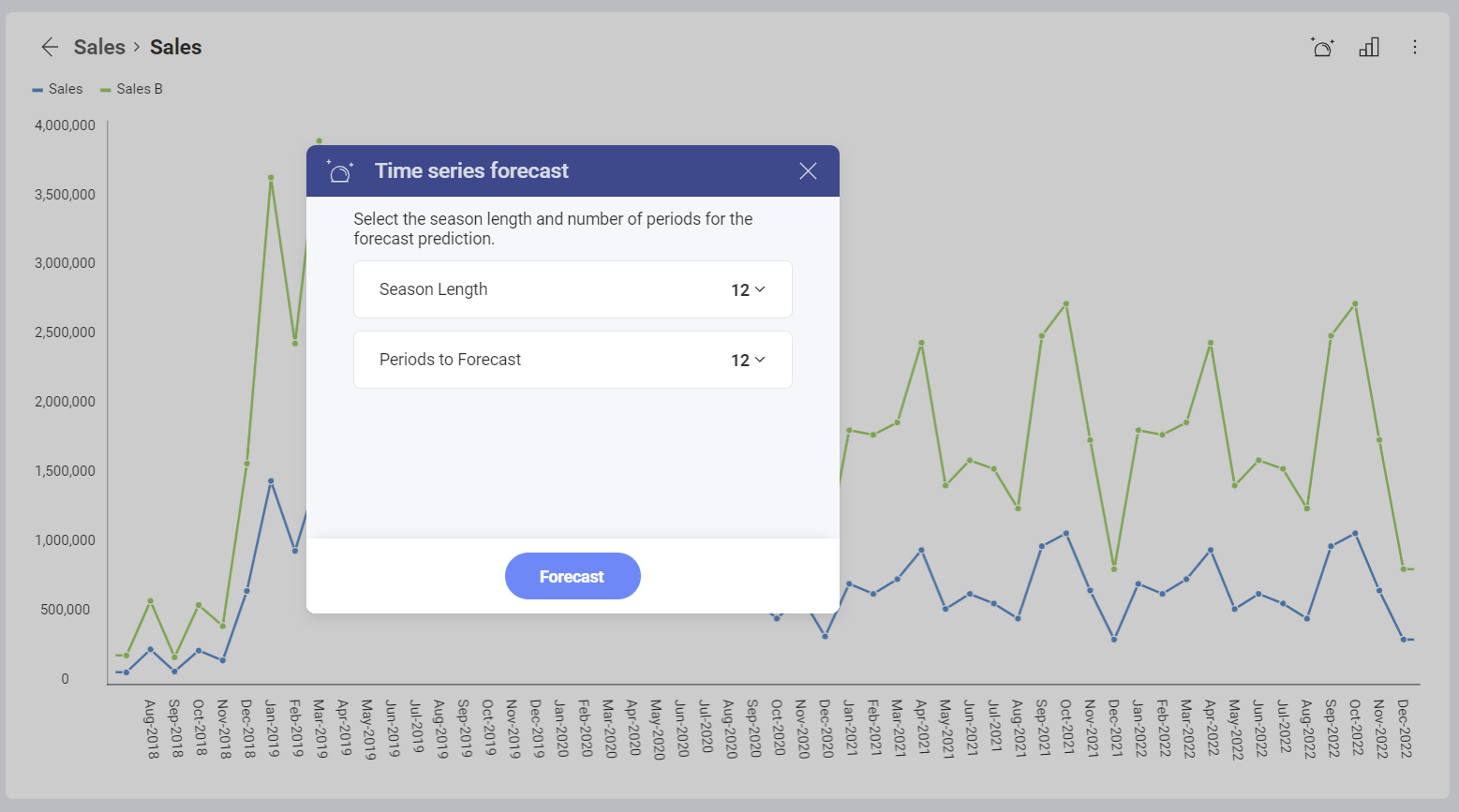Expand the Season Length dropdown
Viewport: 1459px width, 812px height.
[748, 290]
